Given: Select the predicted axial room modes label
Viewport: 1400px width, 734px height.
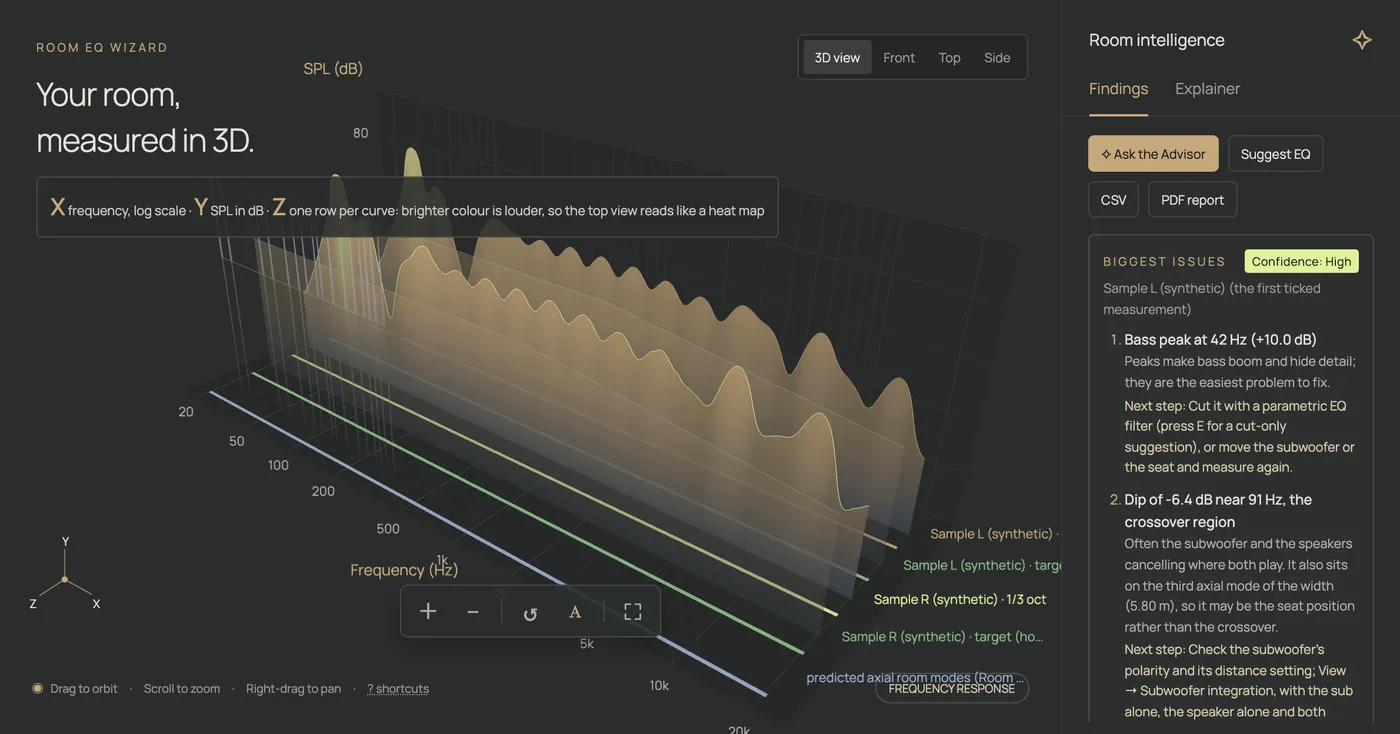Looking at the screenshot, I should (x=915, y=678).
